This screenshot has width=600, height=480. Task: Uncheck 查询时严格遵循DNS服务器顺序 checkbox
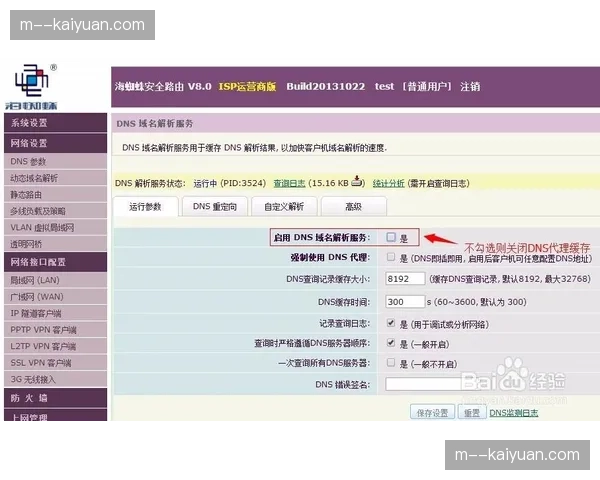pos(391,343)
